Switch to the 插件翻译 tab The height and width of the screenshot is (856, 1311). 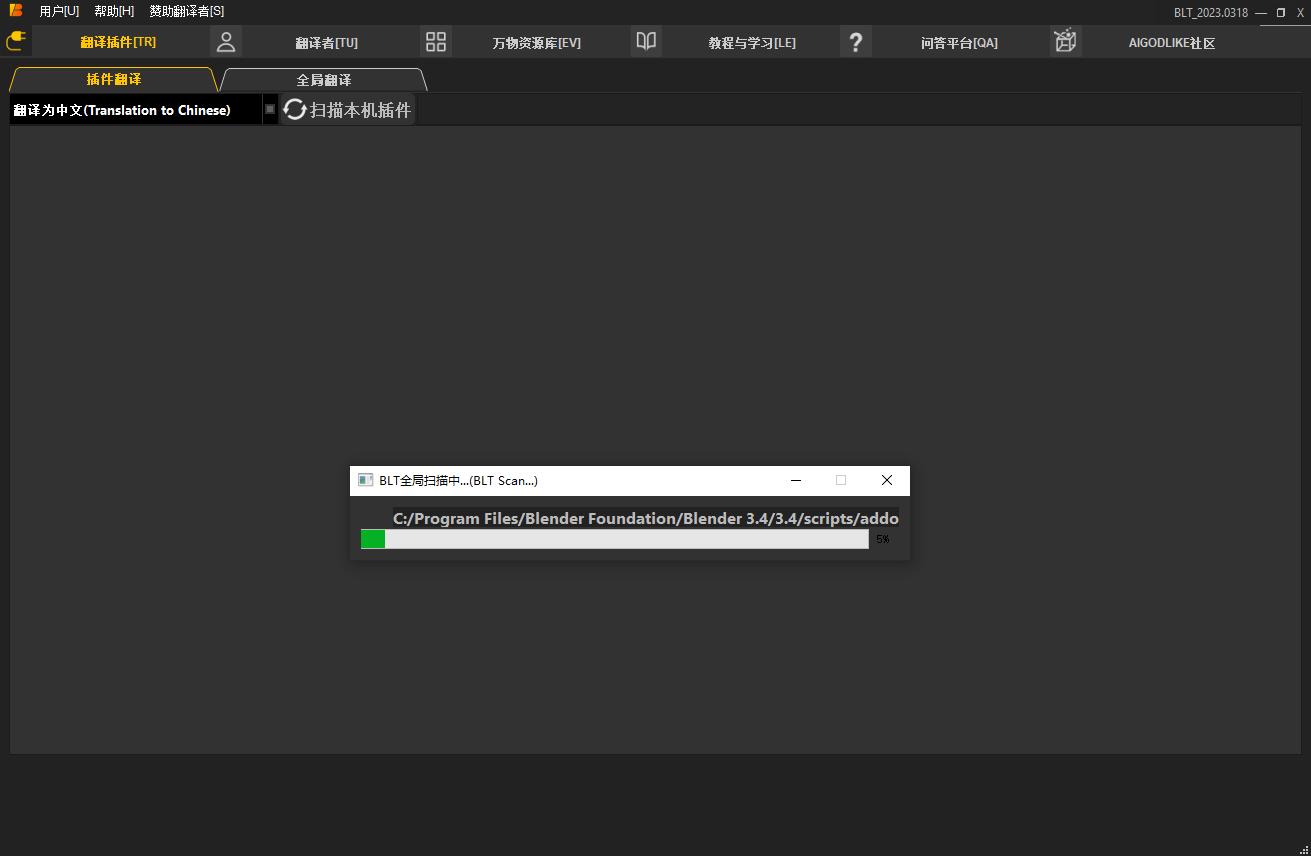tap(113, 79)
